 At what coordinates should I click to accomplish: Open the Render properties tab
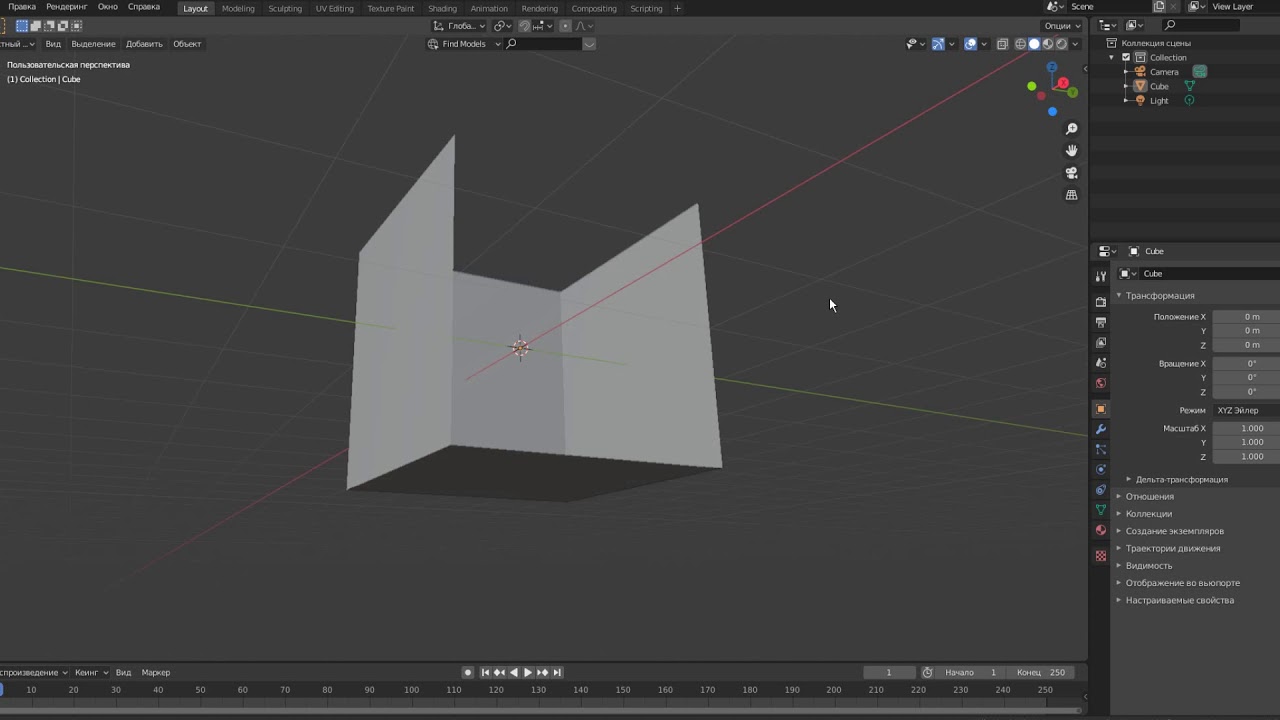1101,302
